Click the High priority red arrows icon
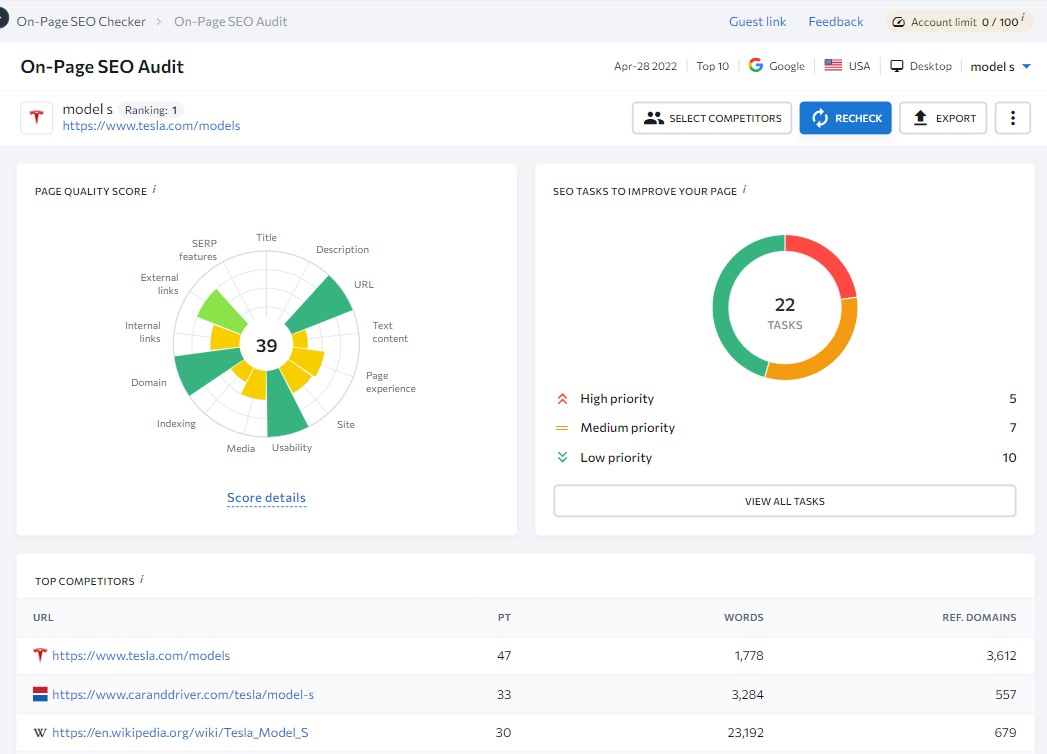This screenshot has width=1047, height=754. coord(562,399)
